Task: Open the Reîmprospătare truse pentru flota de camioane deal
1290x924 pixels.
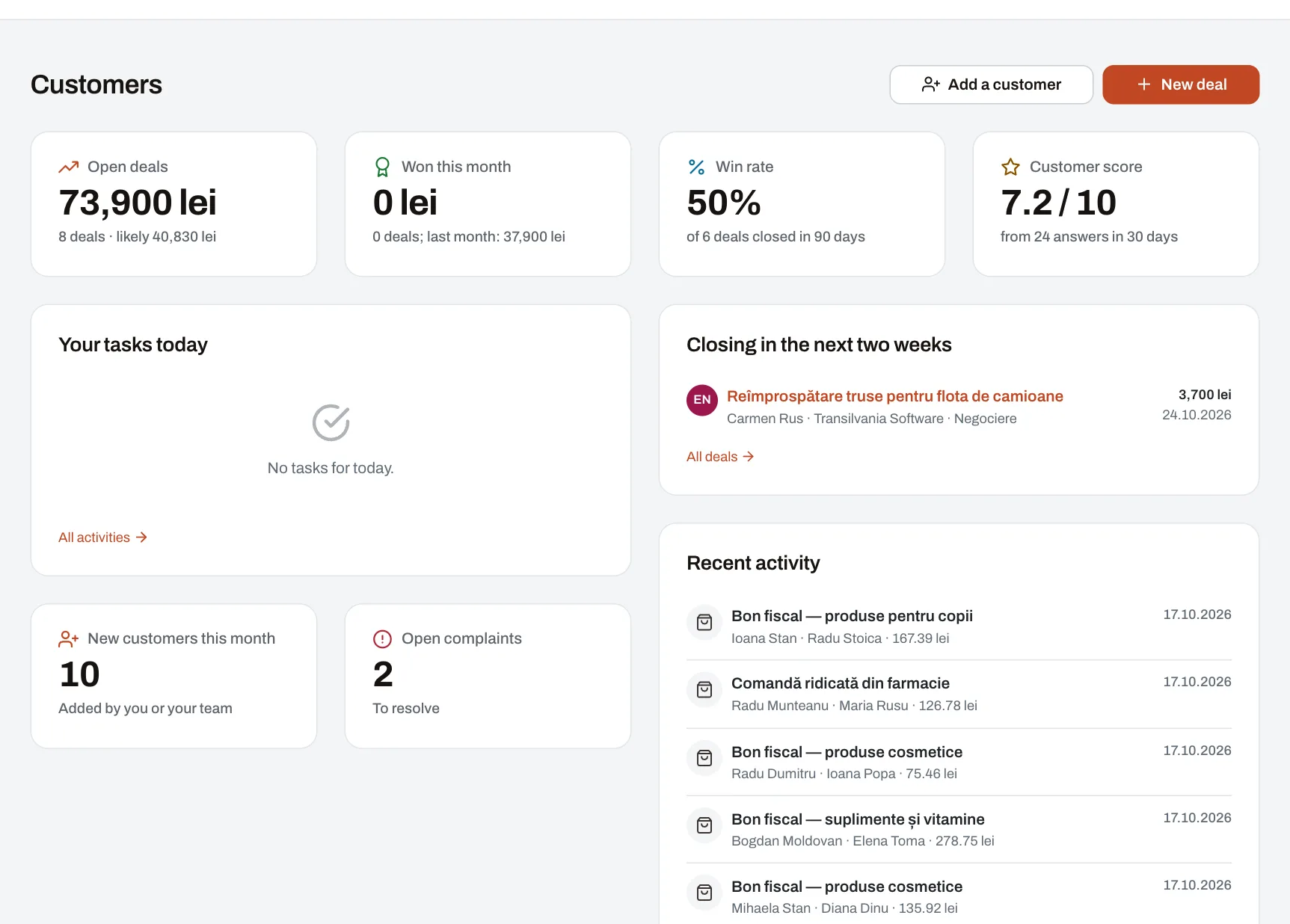Action: [x=895, y=396]
